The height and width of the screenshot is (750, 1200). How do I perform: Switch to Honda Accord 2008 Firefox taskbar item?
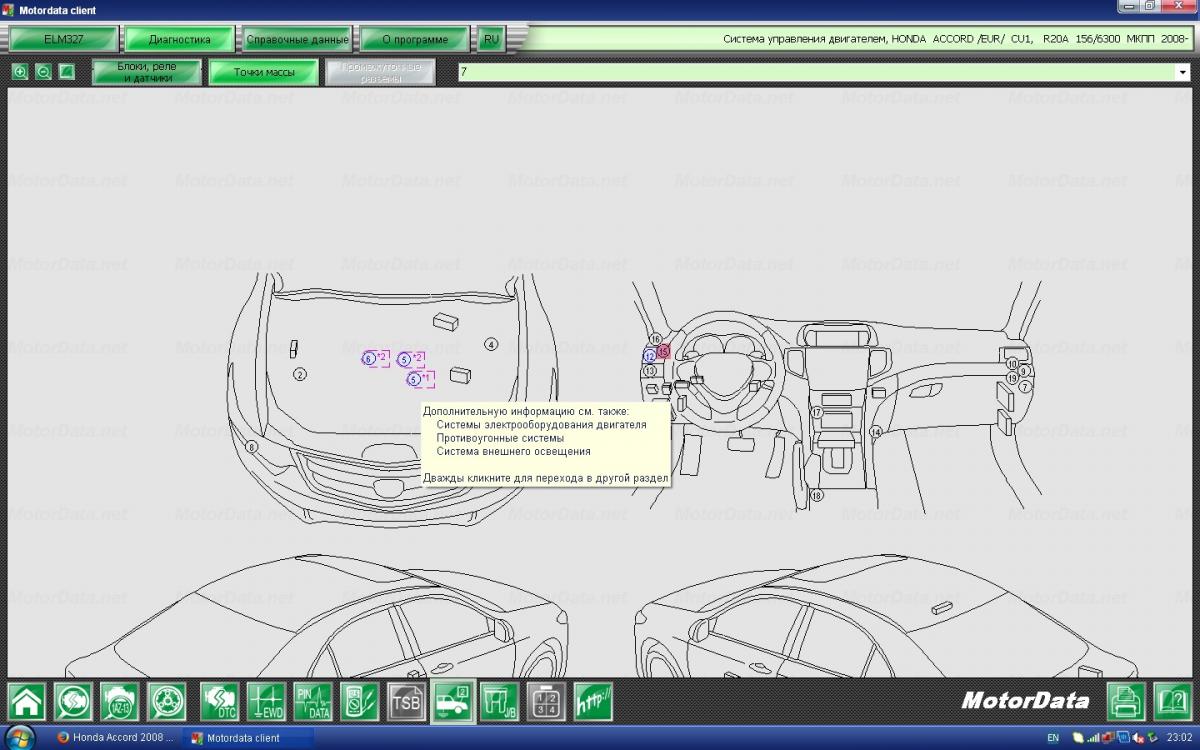115,738
